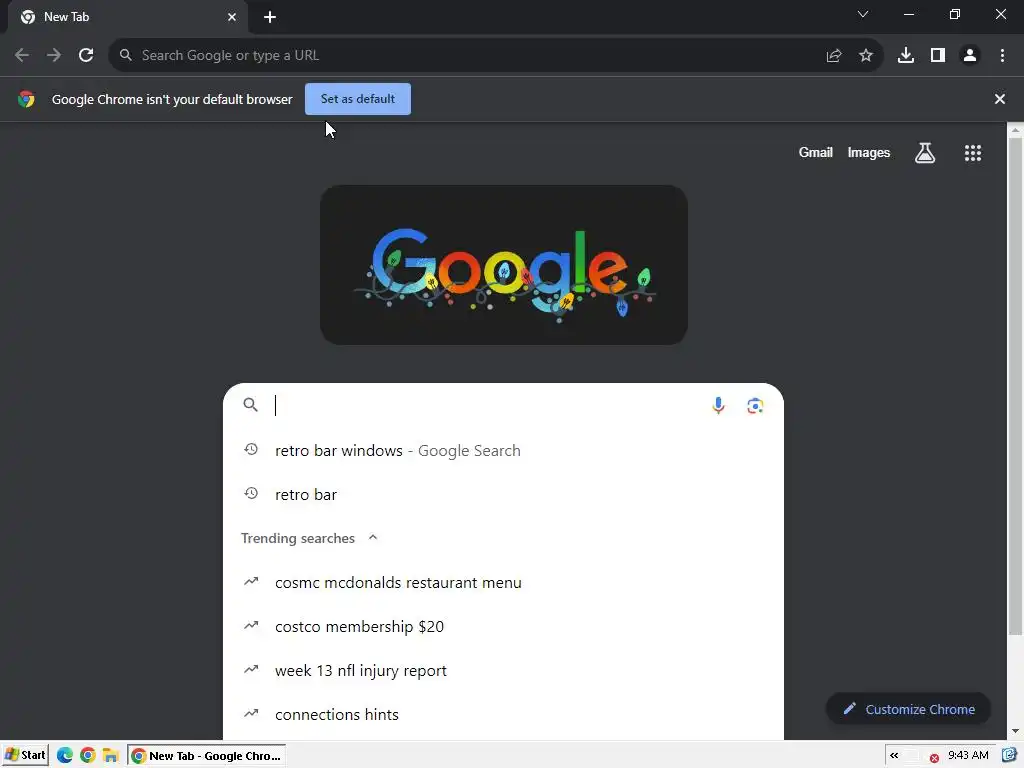
Task: Open the notification tray icon beside the clock
Action: (1009, 756)
